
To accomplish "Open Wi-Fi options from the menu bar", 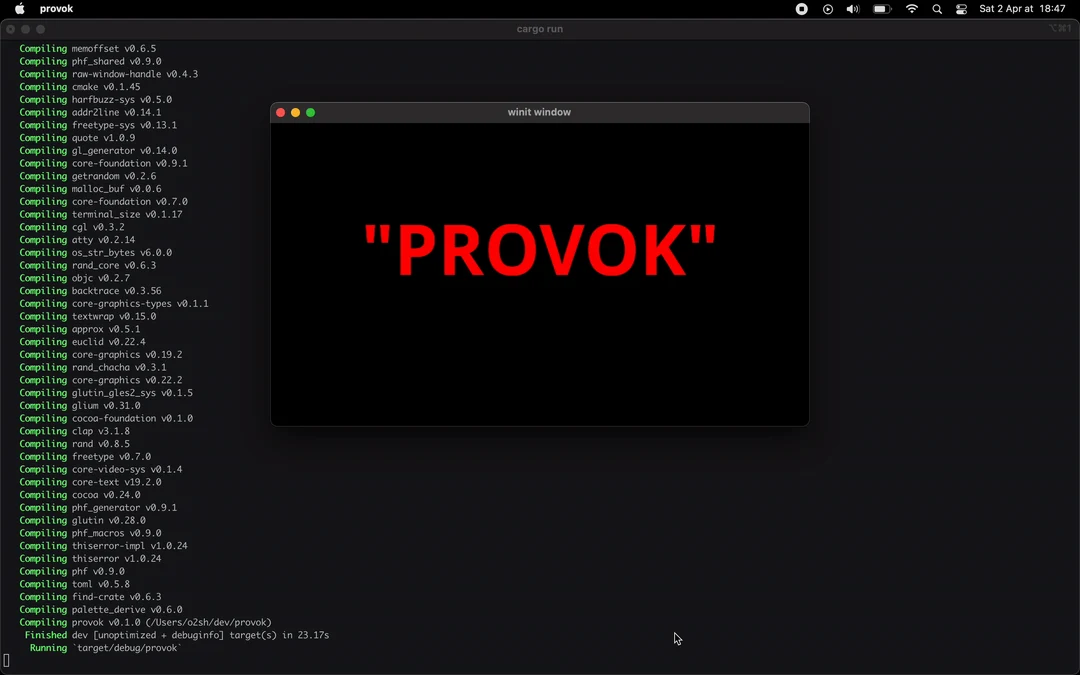I will coord(912,9).
